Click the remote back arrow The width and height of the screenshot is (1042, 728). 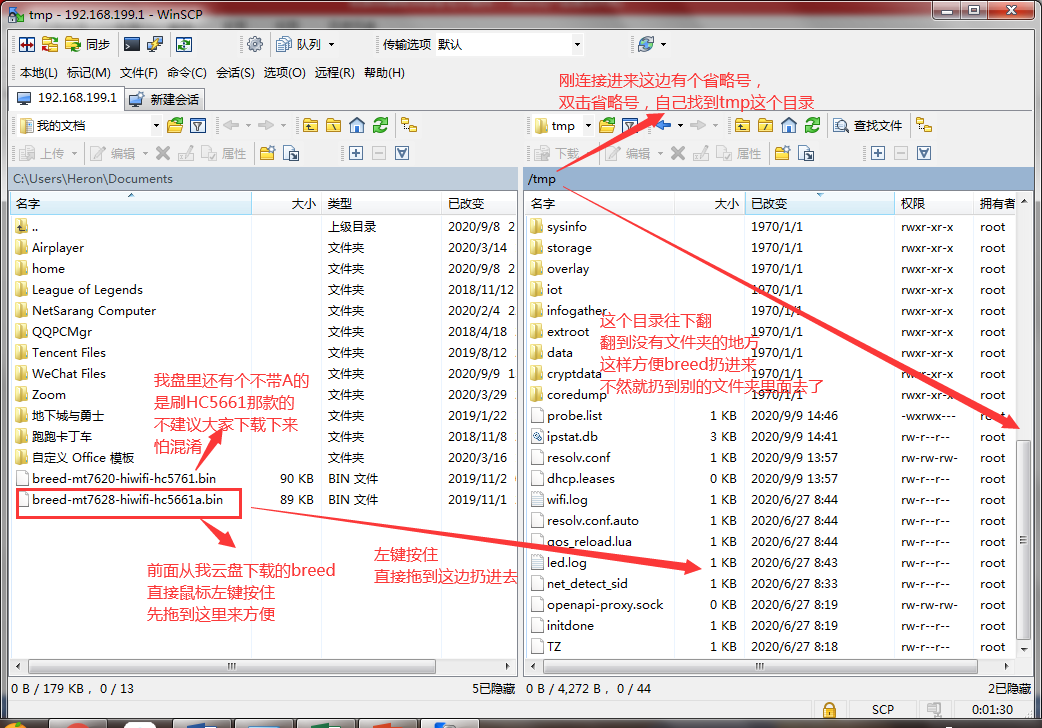(663, 125)
